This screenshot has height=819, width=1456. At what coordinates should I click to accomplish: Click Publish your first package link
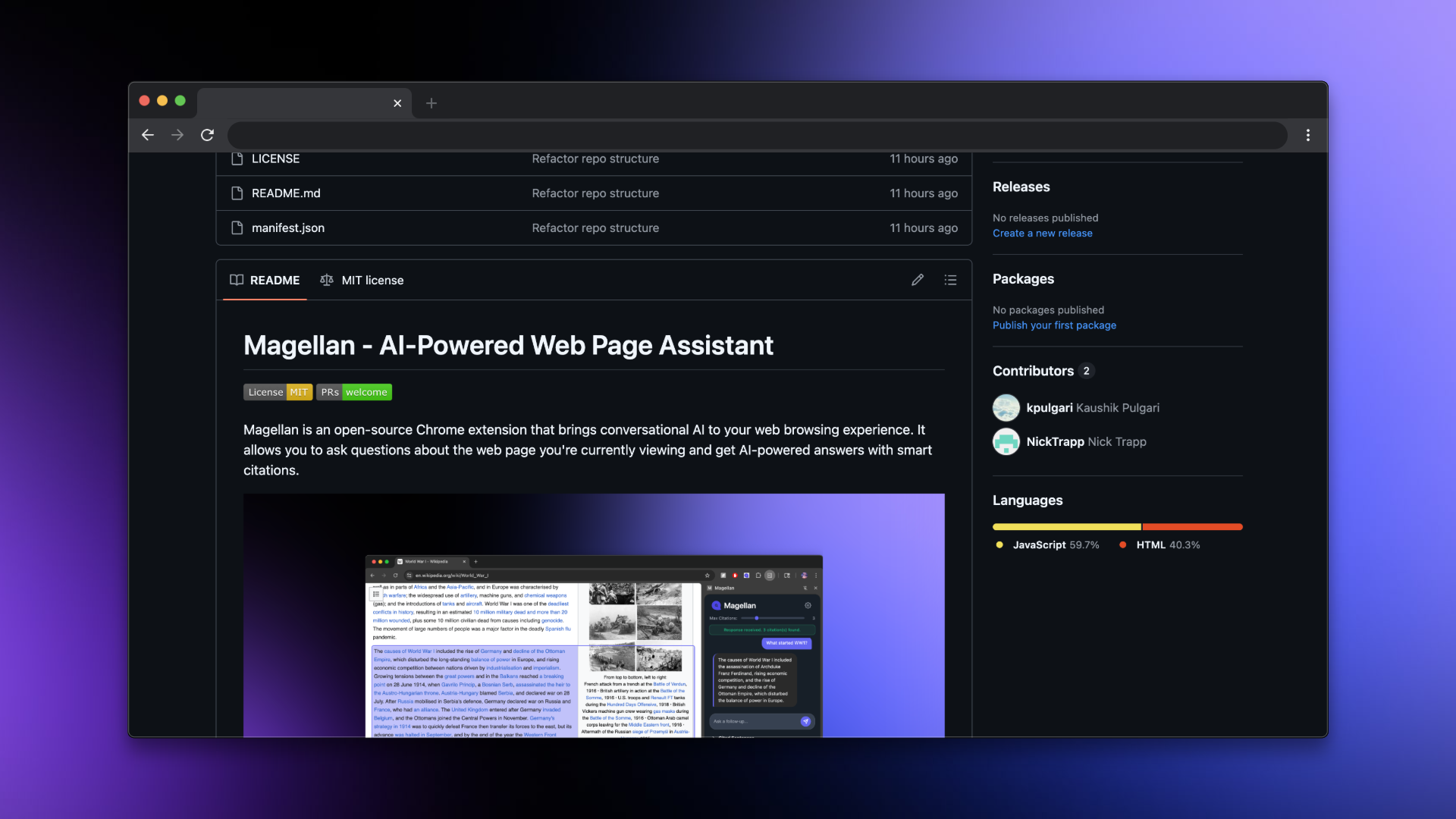1054,325
